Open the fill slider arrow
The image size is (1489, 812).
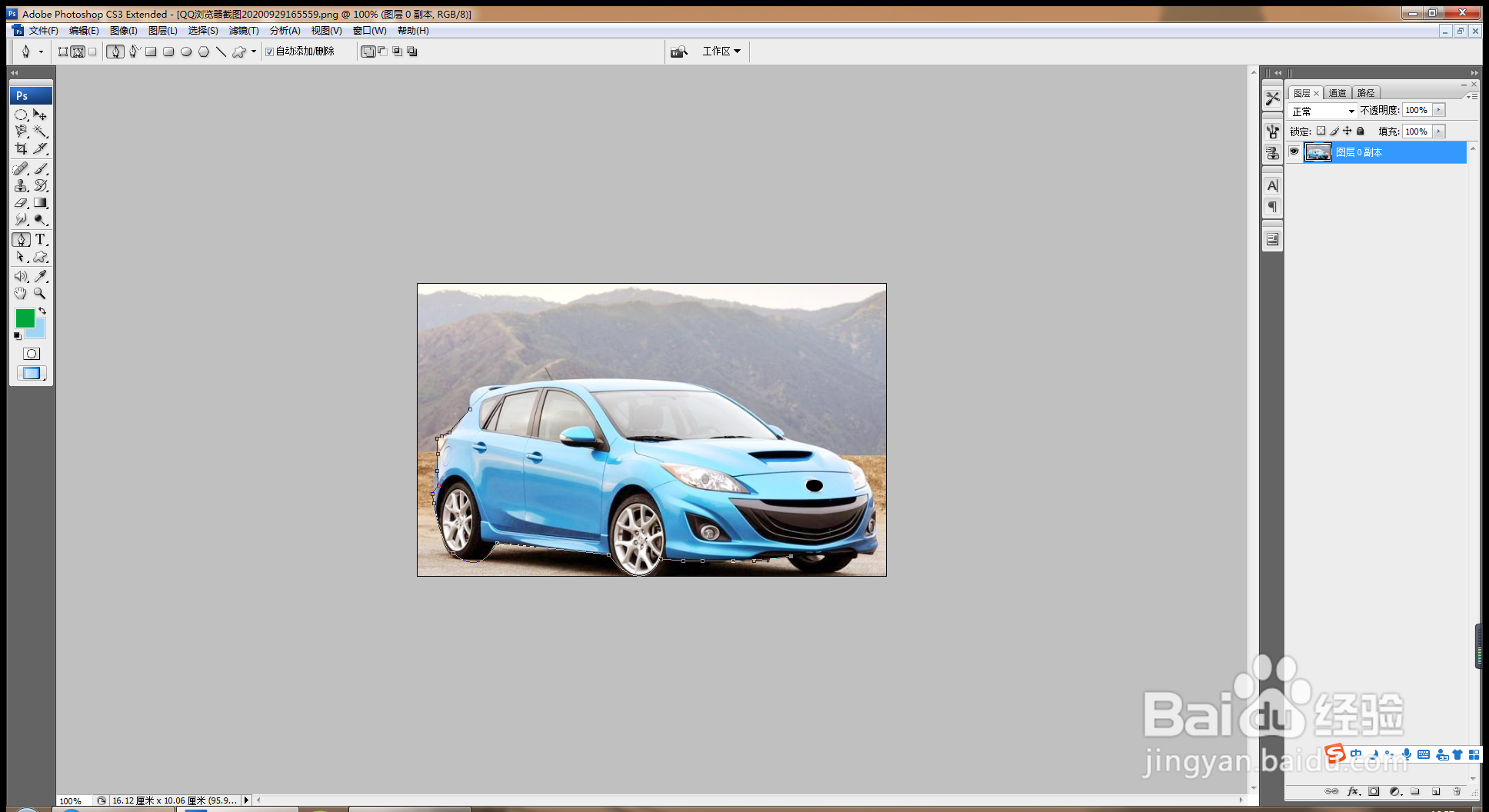[x=1438, y=131]
